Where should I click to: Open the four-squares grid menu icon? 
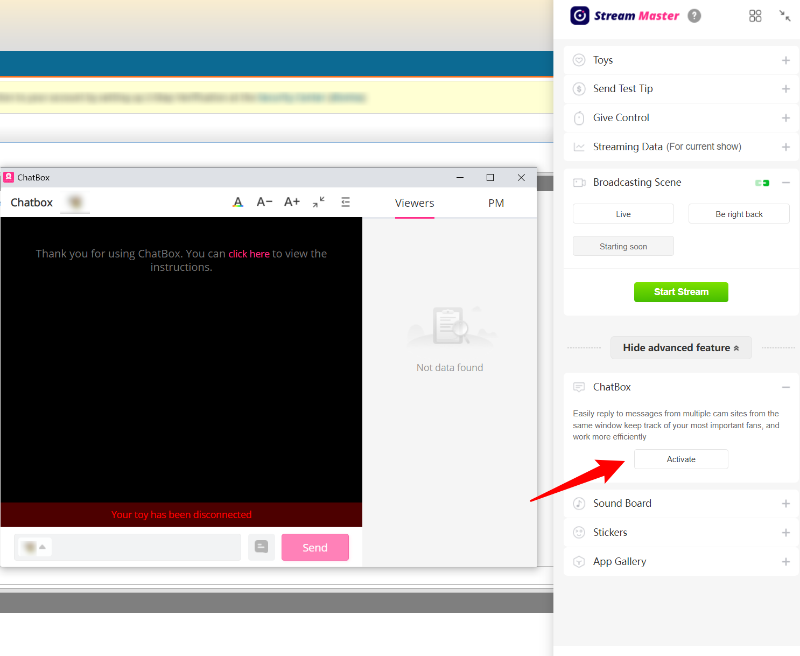tap(755, 16)
